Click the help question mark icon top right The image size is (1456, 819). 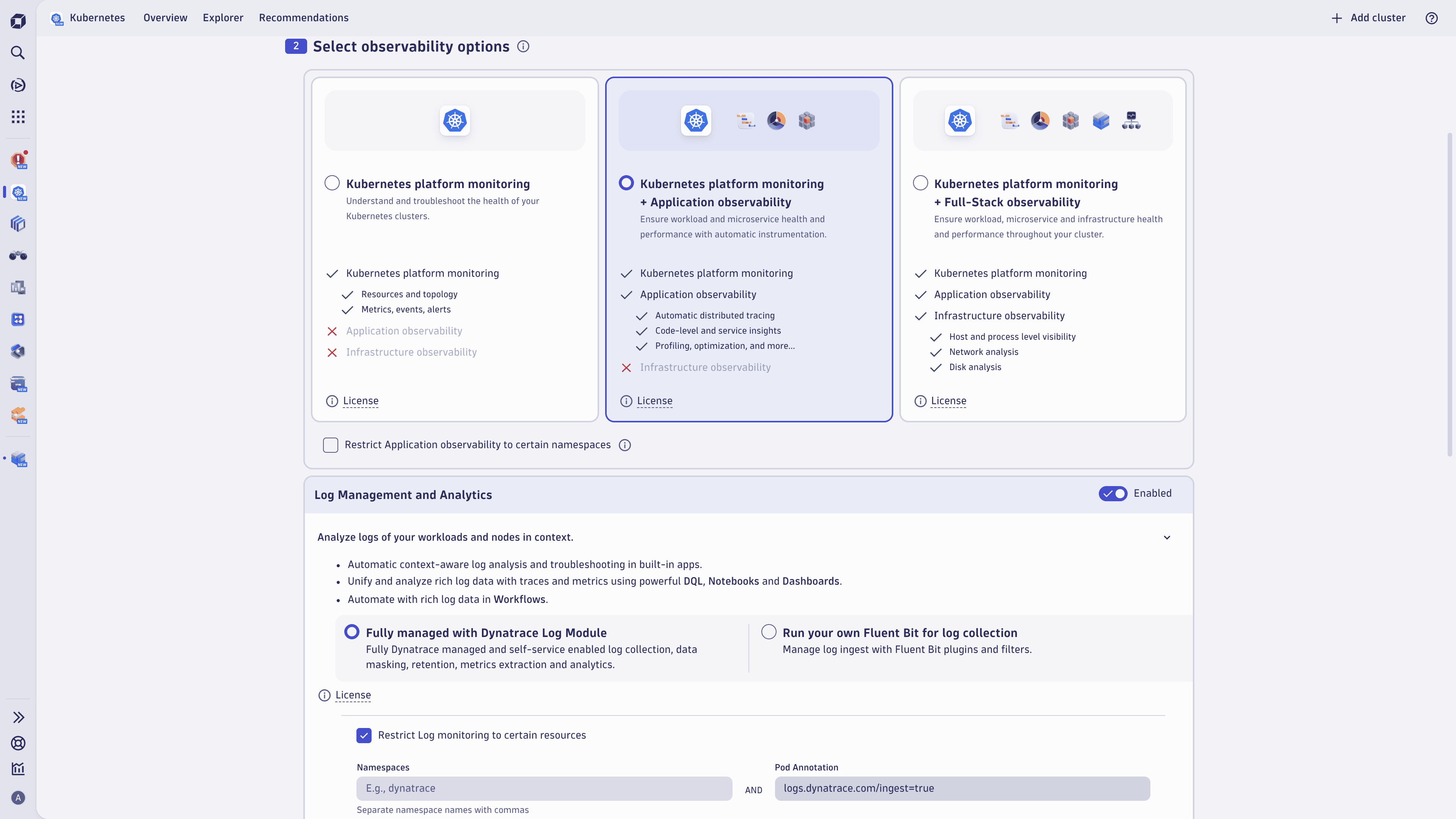1432,18
